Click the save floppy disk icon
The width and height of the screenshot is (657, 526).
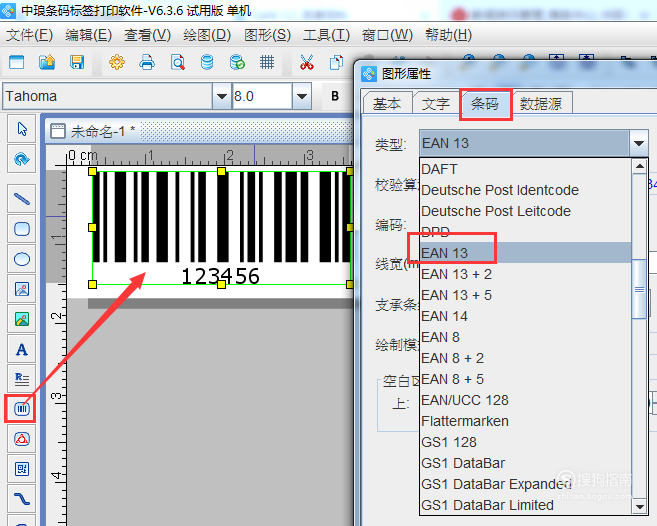[x=77, y=62]
